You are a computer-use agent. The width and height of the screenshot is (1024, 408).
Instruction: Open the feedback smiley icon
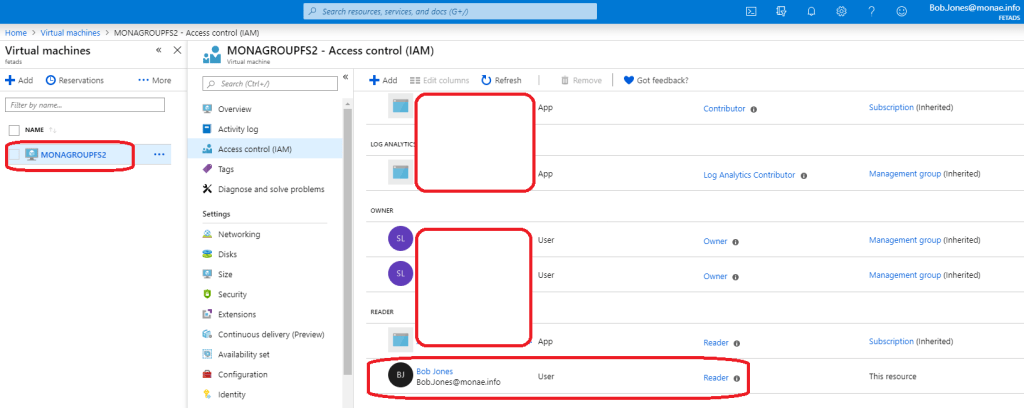(902, 11)
